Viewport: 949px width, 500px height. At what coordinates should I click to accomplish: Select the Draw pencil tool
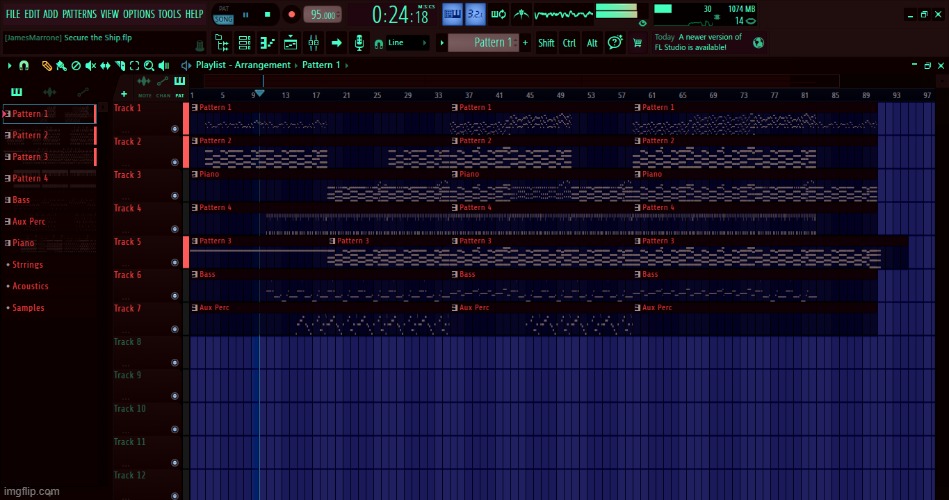click(46, 65)
